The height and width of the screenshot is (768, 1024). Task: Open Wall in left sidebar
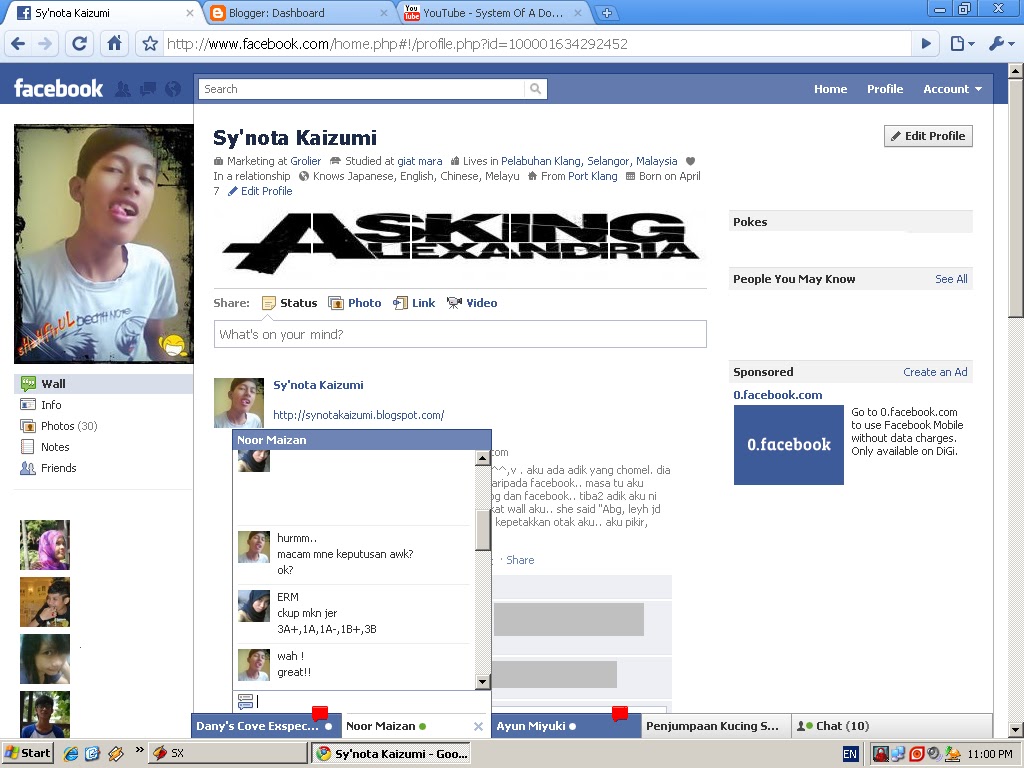103,384
